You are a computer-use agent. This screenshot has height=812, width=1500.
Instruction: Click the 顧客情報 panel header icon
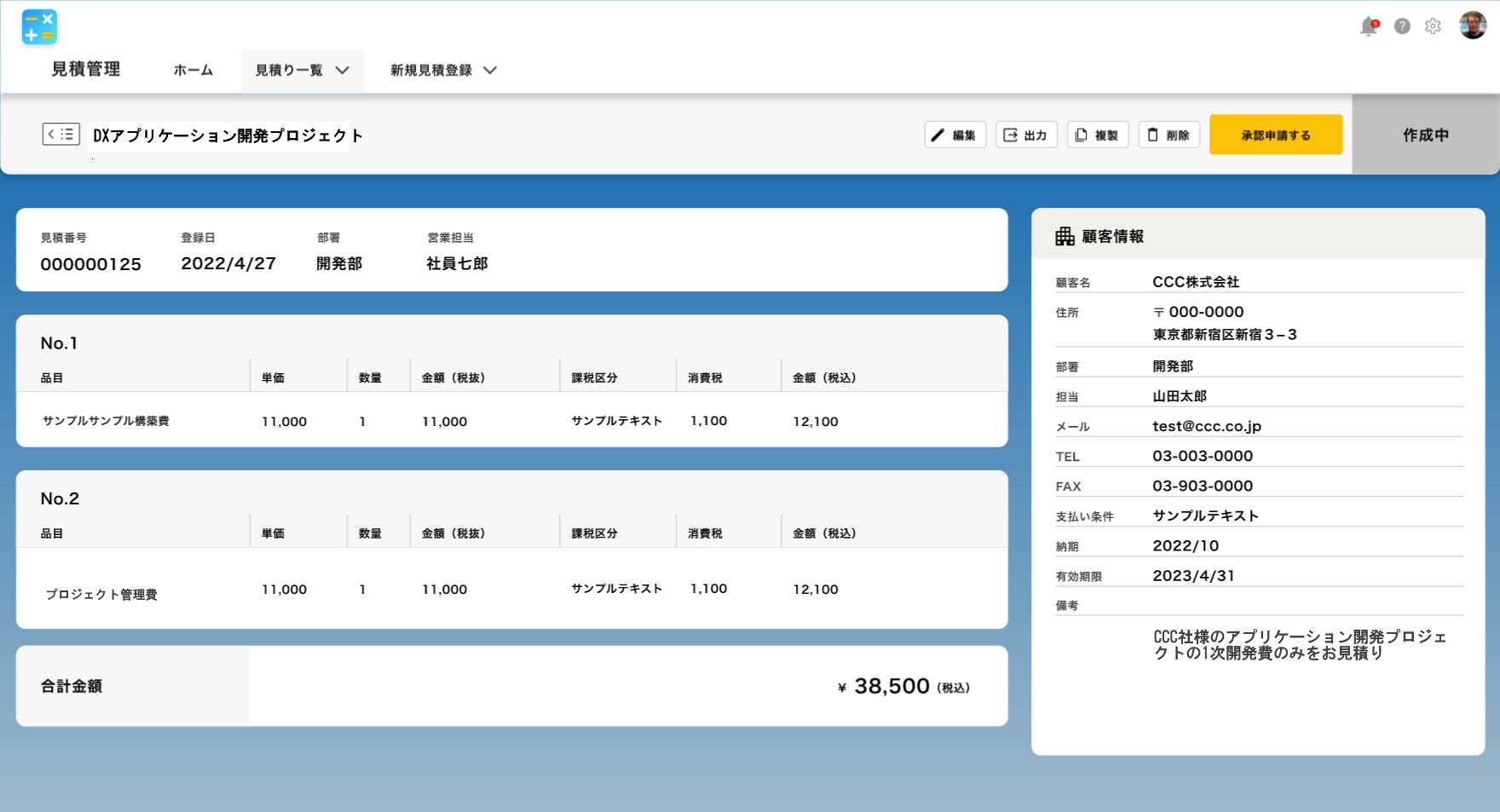coord(1065,236)
